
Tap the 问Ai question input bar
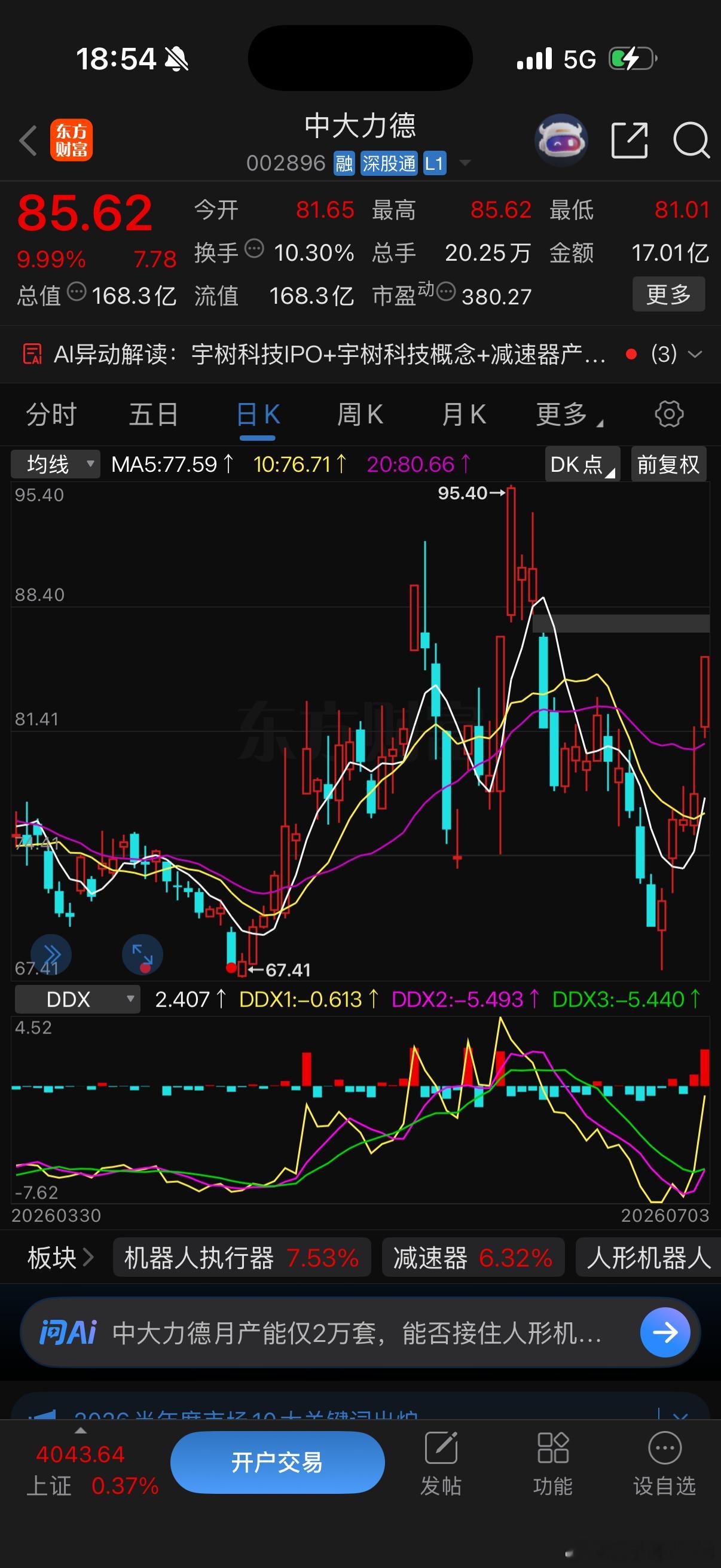(x=360, y=1332)
